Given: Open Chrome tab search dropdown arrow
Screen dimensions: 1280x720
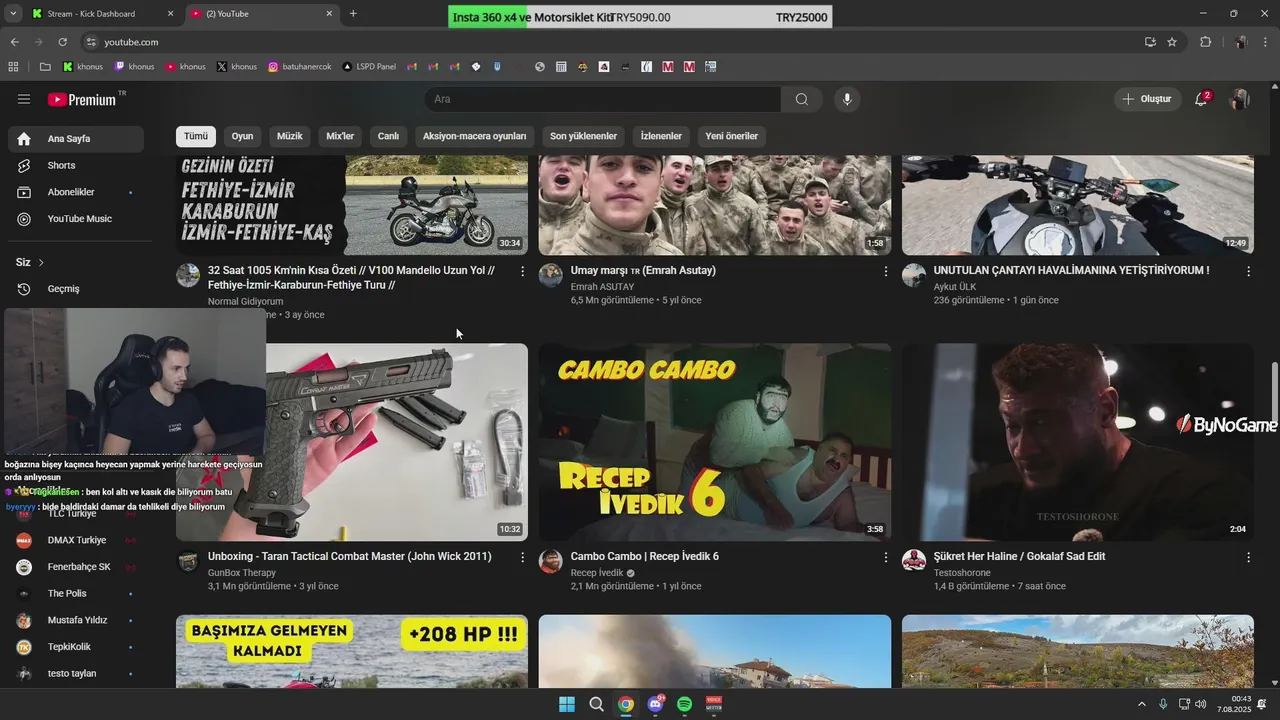Looking at the screenshot, I should [13, 14].
